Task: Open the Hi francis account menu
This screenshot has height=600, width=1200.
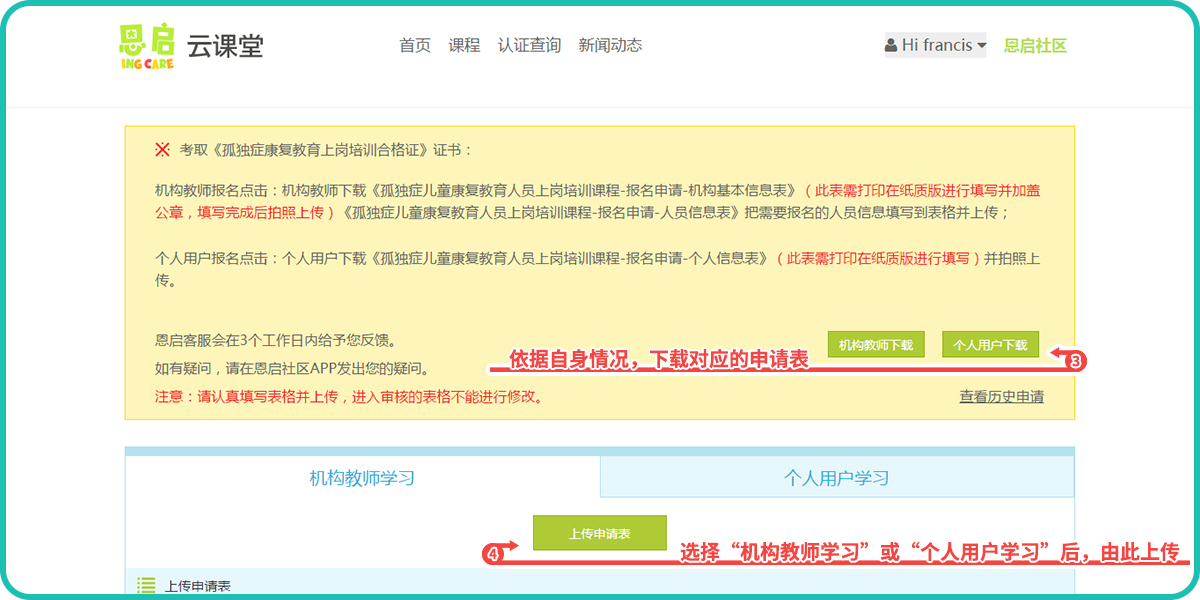Action: (x=935, y=46)
